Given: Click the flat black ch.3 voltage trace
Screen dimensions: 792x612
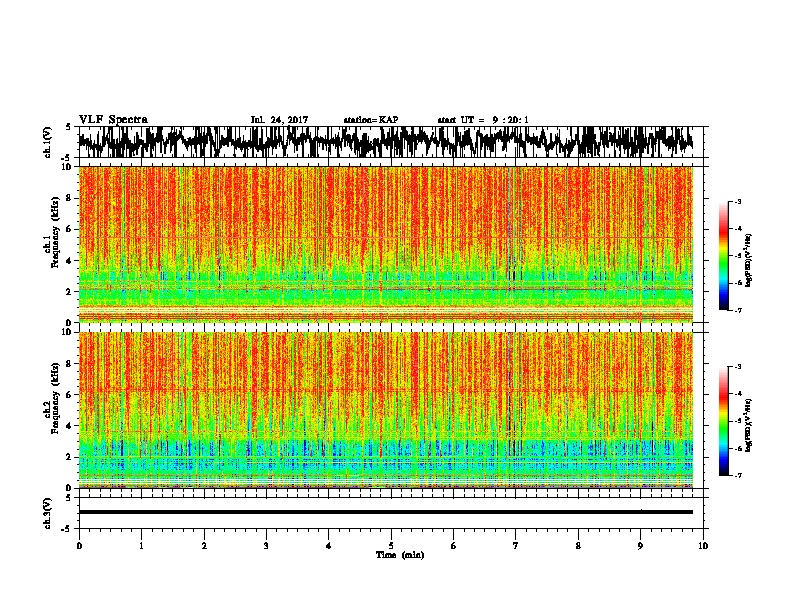Looking at the screenshot, I should (385, 512).
